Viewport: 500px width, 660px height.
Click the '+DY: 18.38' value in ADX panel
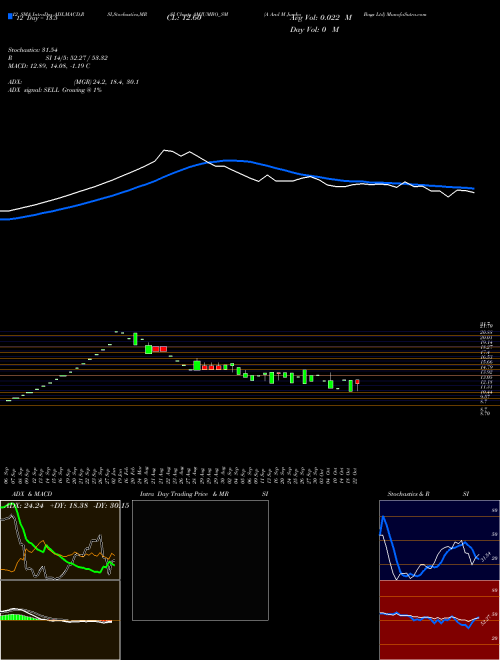69,506
